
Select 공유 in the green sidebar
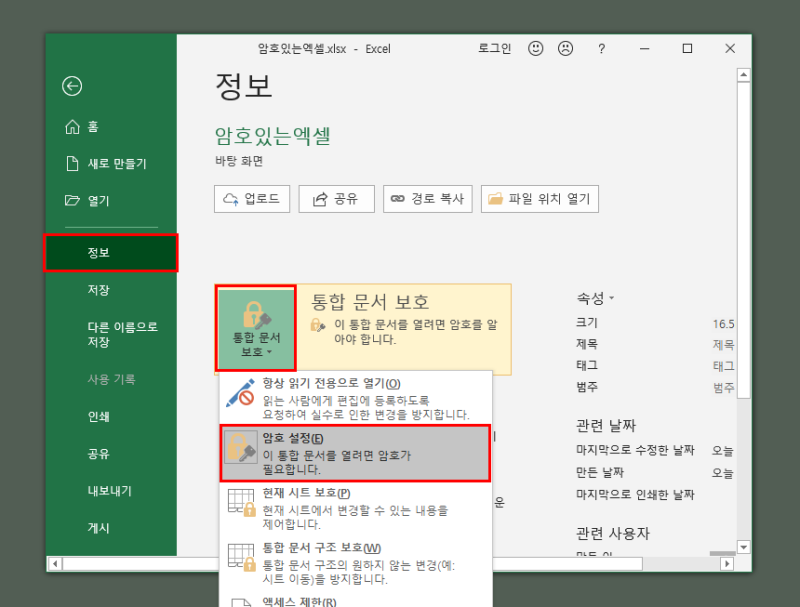click(x=111, y=453)
